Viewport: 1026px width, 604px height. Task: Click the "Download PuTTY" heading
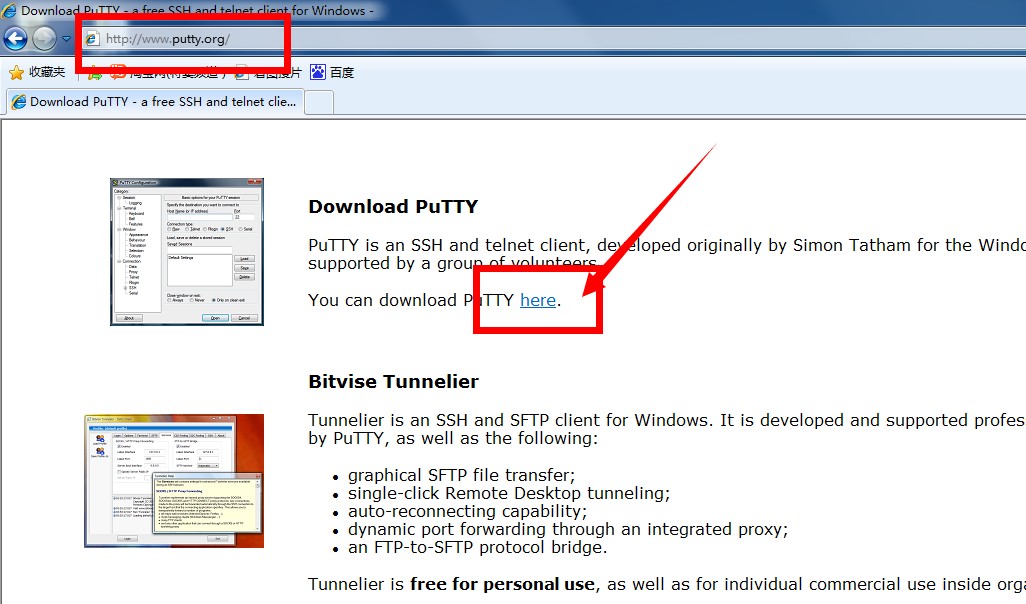click(x=393, y=207)
